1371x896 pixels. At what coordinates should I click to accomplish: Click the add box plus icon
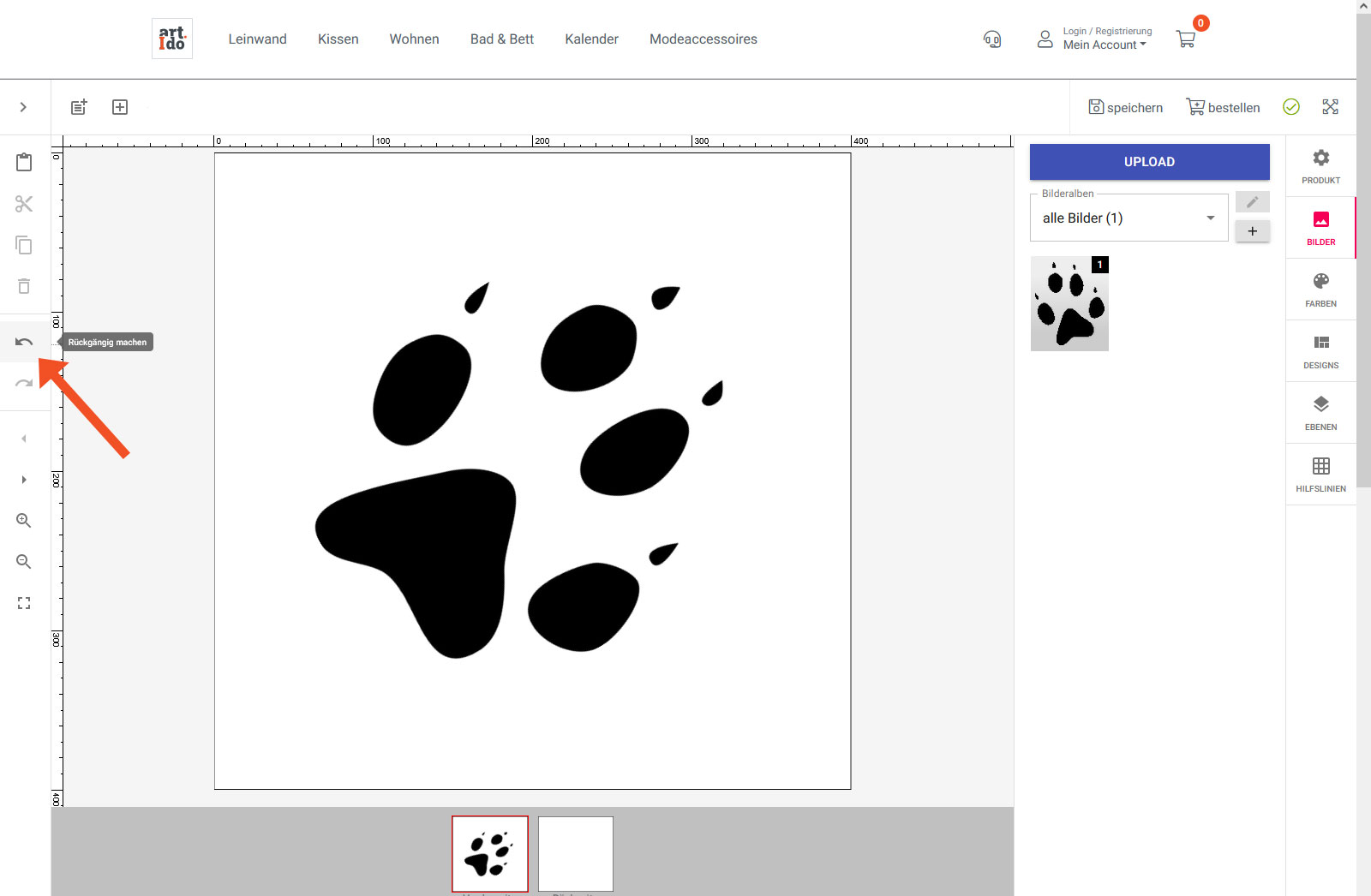120,107
